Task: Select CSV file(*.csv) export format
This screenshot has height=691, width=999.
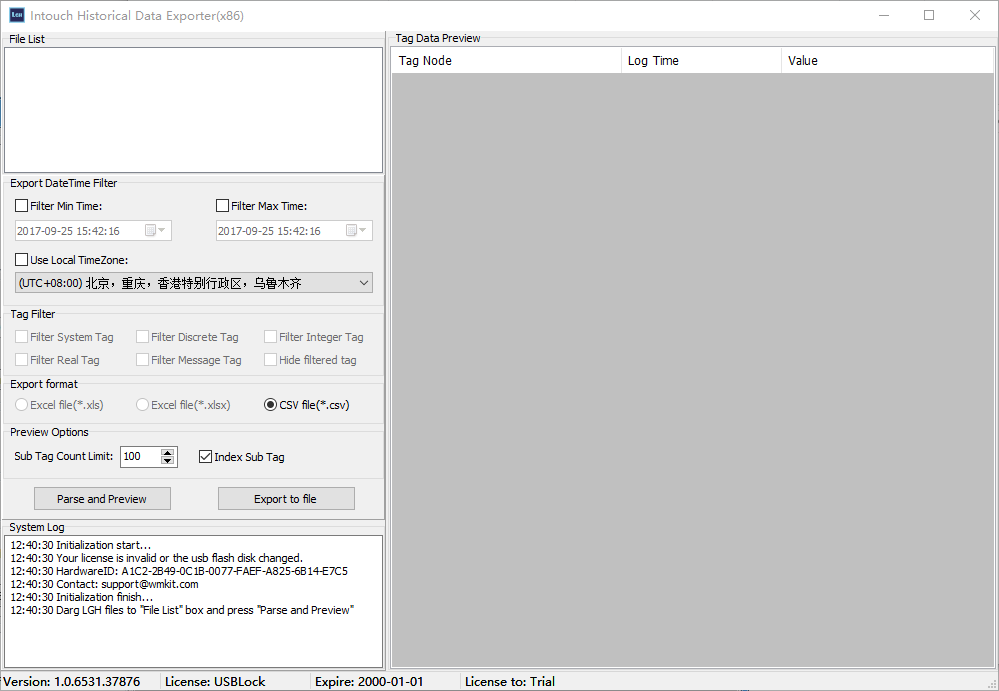Action: click(271, 404)
